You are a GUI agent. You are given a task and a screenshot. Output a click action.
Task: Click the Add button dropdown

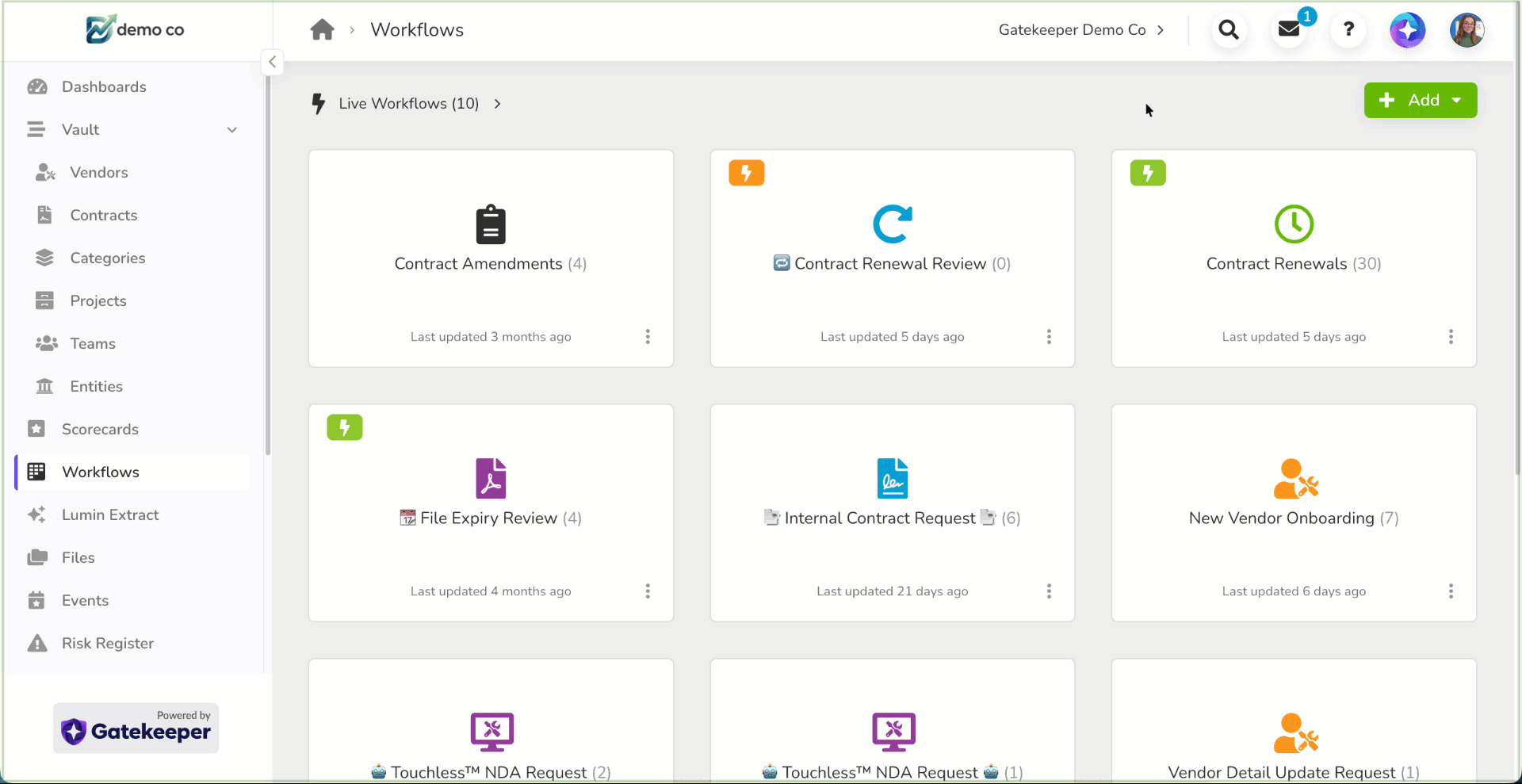tap(1421, 101)
